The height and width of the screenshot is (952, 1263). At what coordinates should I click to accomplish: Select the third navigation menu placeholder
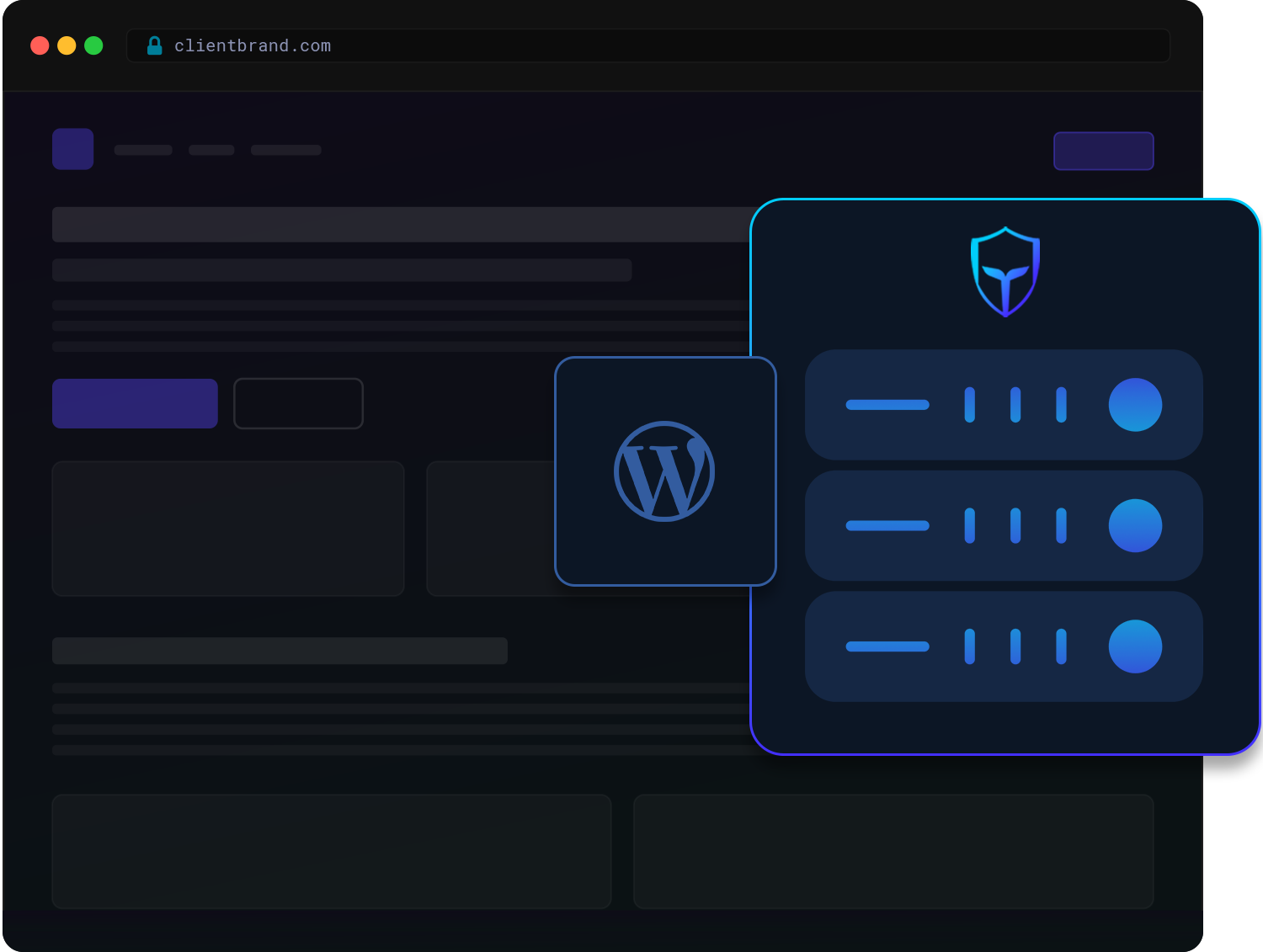286,150
